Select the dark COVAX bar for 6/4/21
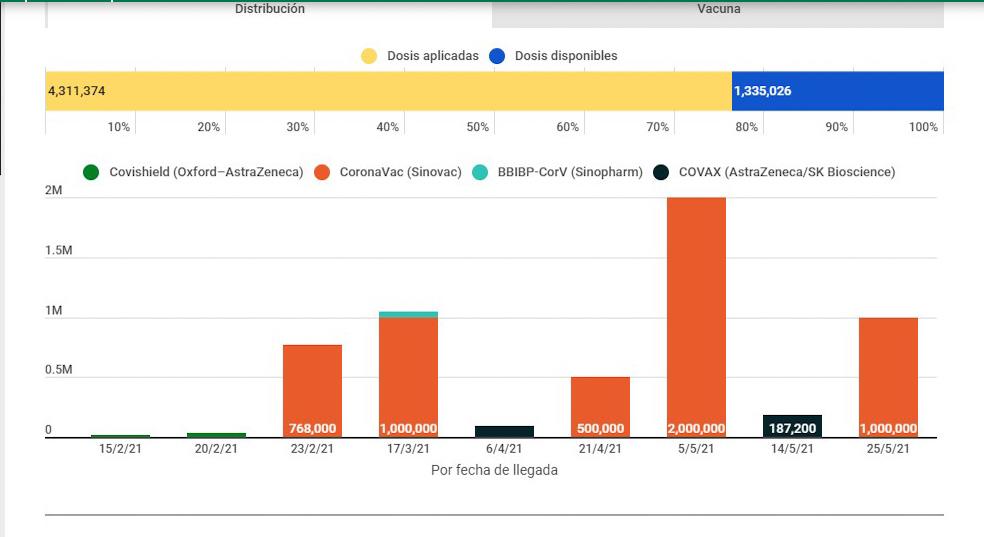Screen dimensions: 984x537 pyautogui.click(x=504, y=432)
